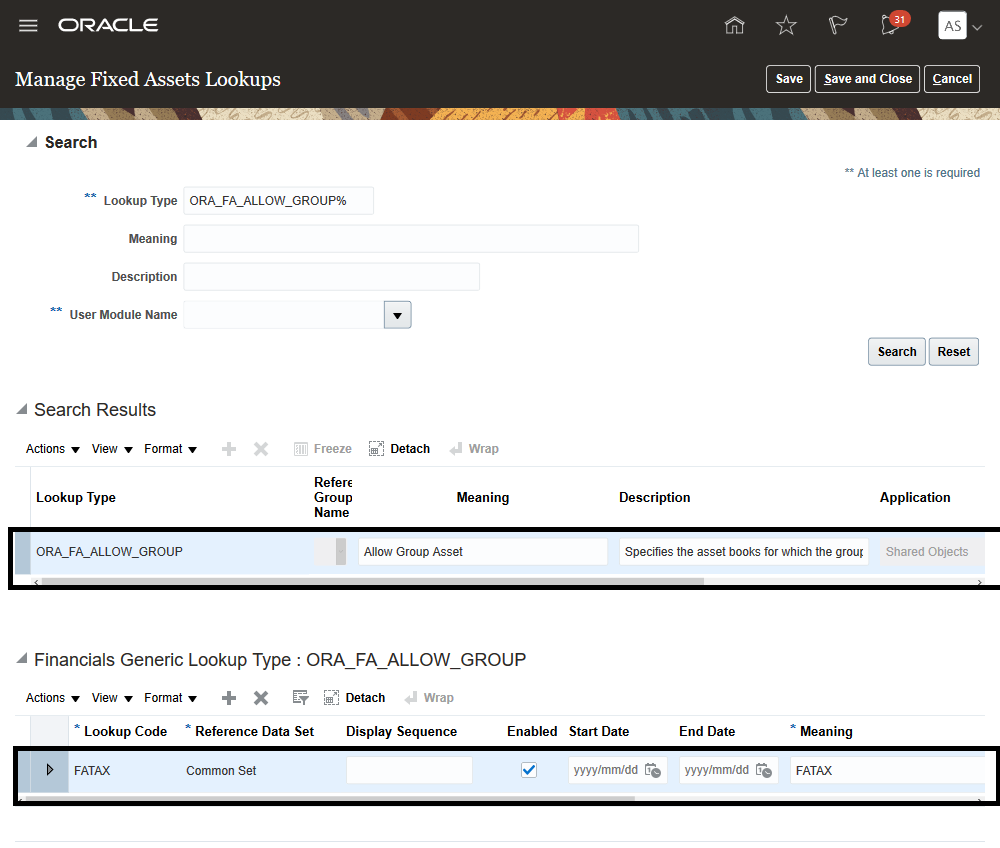
Task: Open the End Date calendar picker
Action: 764,770
